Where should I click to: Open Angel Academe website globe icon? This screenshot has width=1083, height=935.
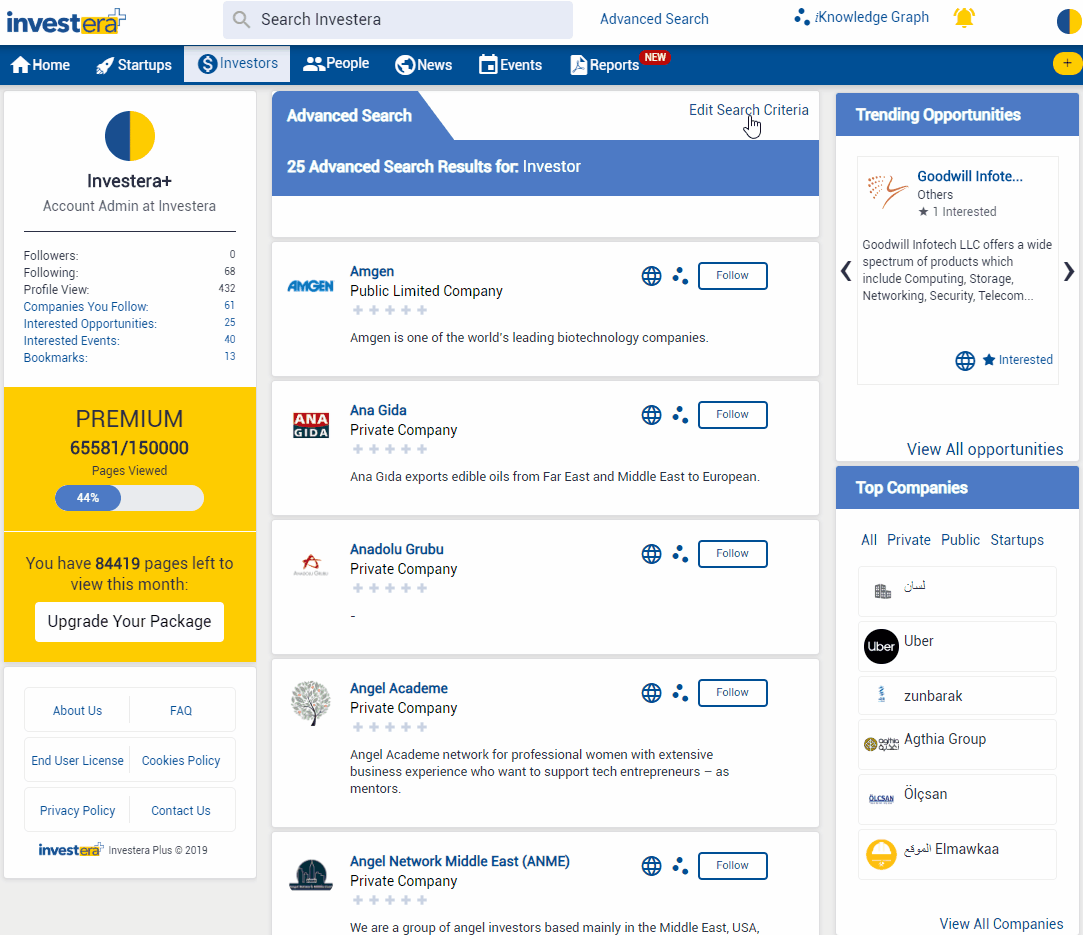click(651, 693)
